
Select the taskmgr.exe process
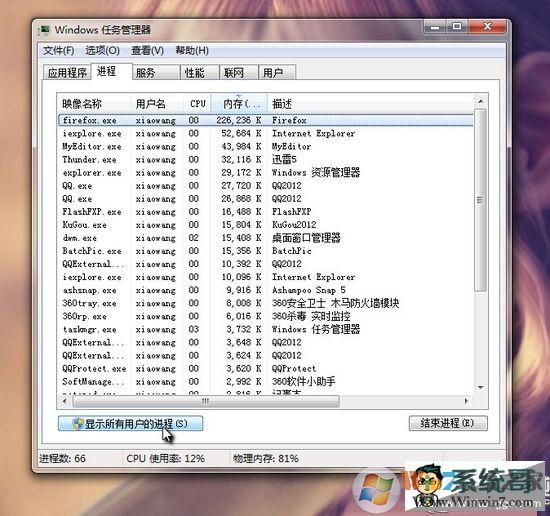coord(266,329)
